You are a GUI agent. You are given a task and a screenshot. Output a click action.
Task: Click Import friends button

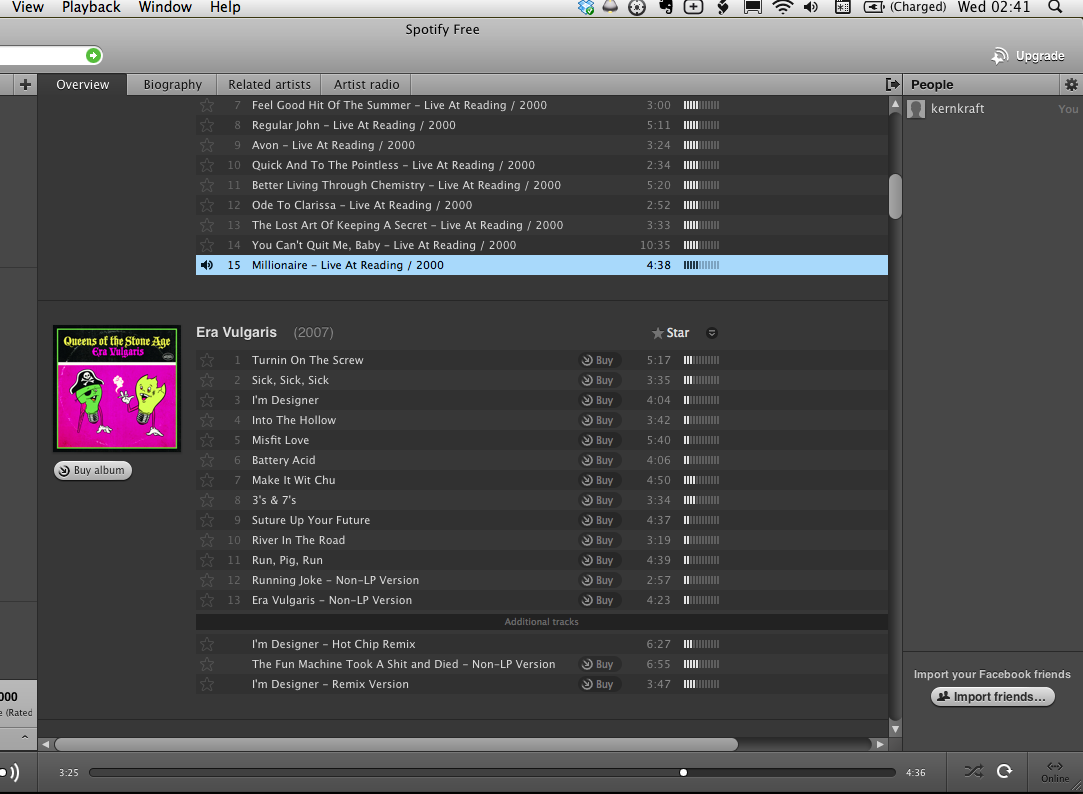click(x=993, y=697)
